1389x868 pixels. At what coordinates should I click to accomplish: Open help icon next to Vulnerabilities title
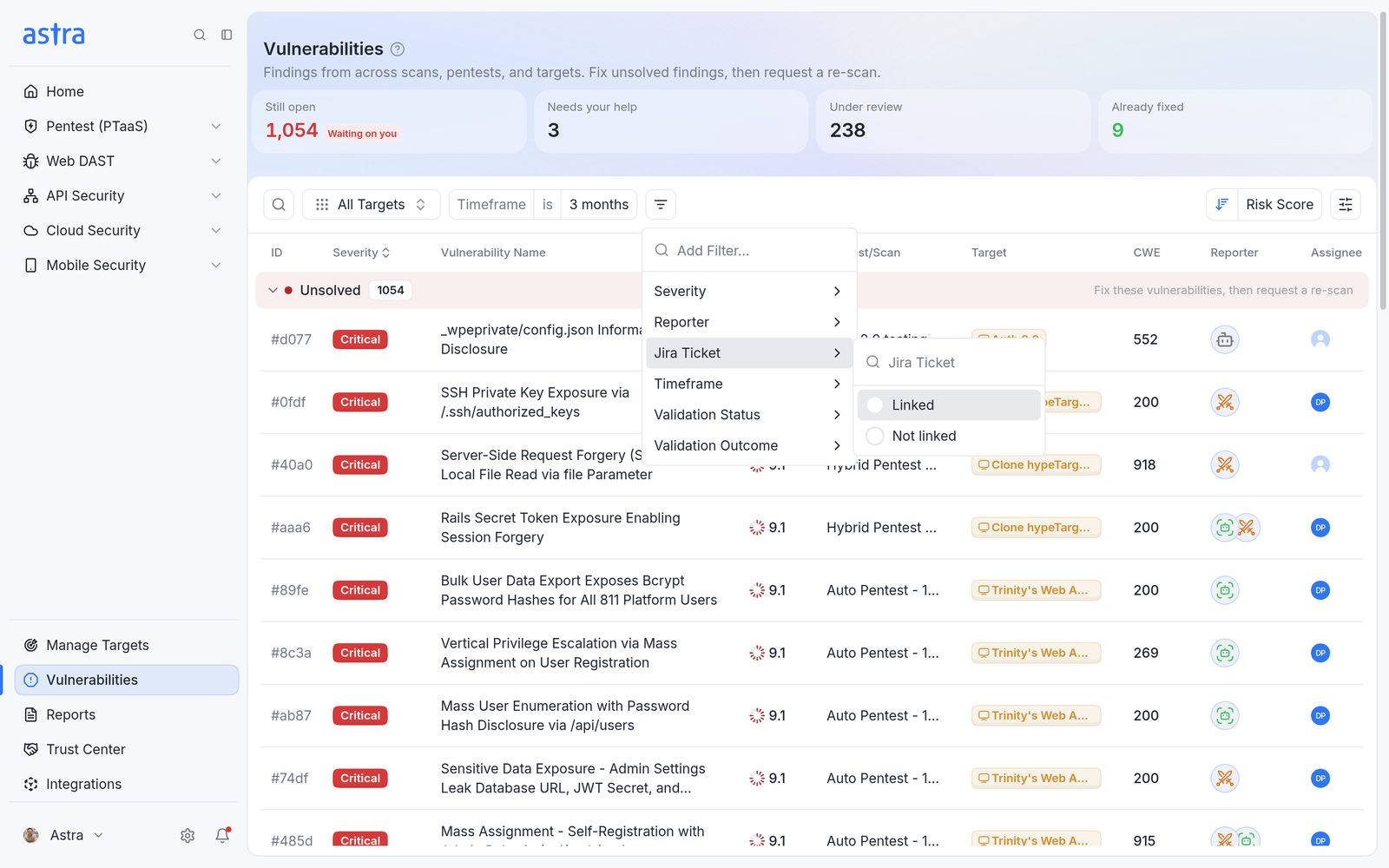point(398,49)
